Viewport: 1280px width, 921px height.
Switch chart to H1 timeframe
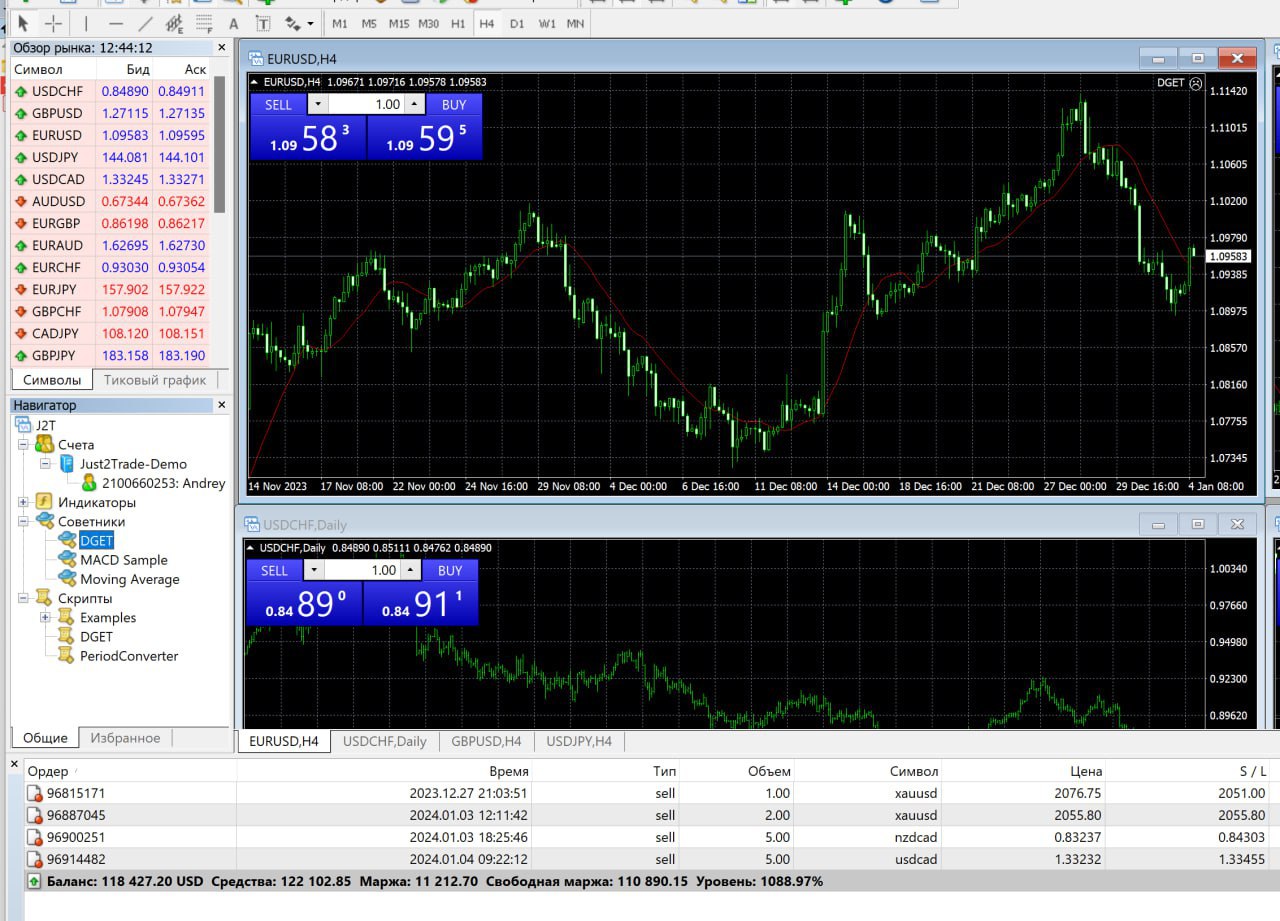pos(458,23)
